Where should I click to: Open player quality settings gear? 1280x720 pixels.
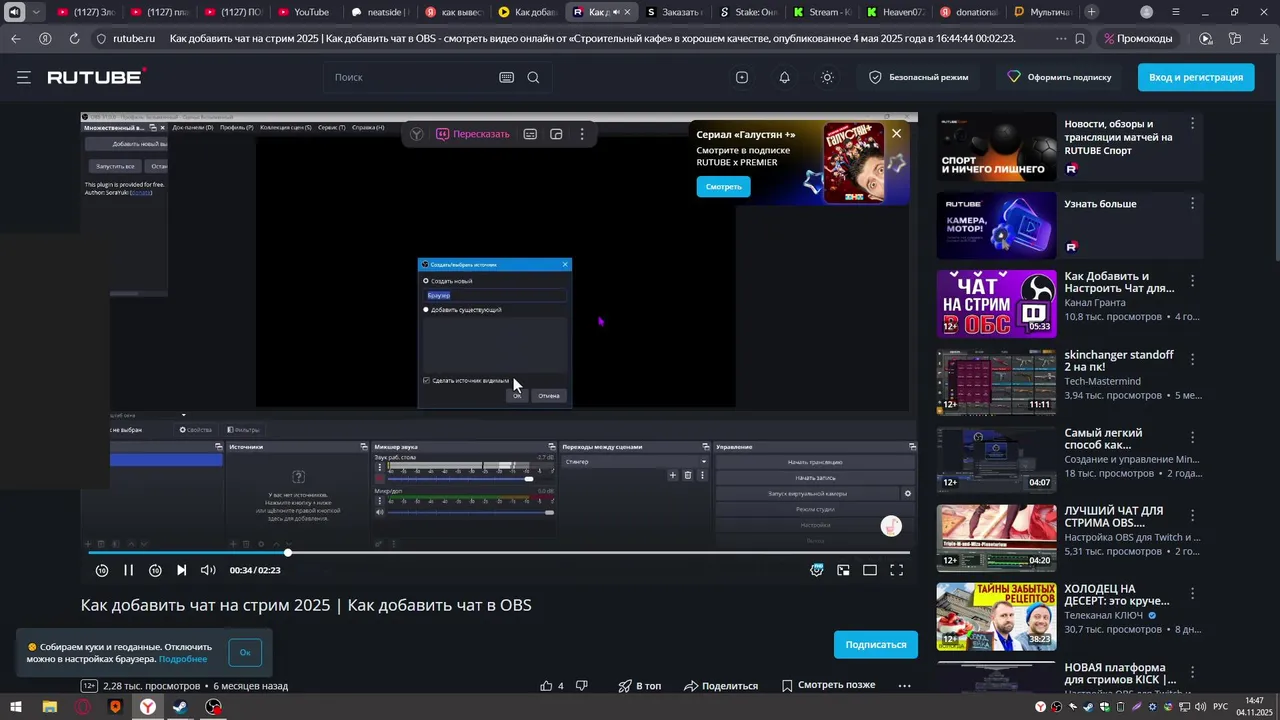[x=817, y=570]
